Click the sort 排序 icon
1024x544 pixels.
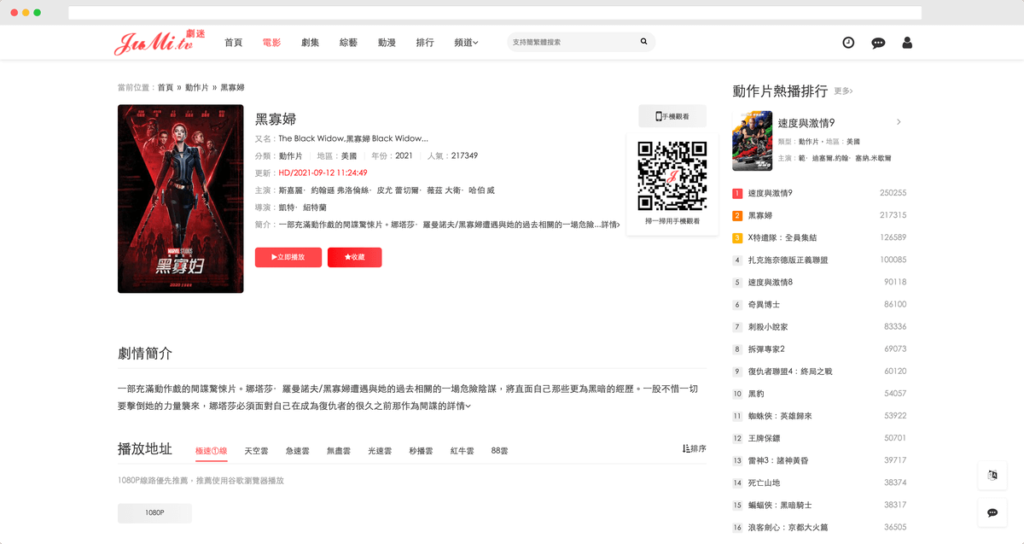click(x=694, y=449)
